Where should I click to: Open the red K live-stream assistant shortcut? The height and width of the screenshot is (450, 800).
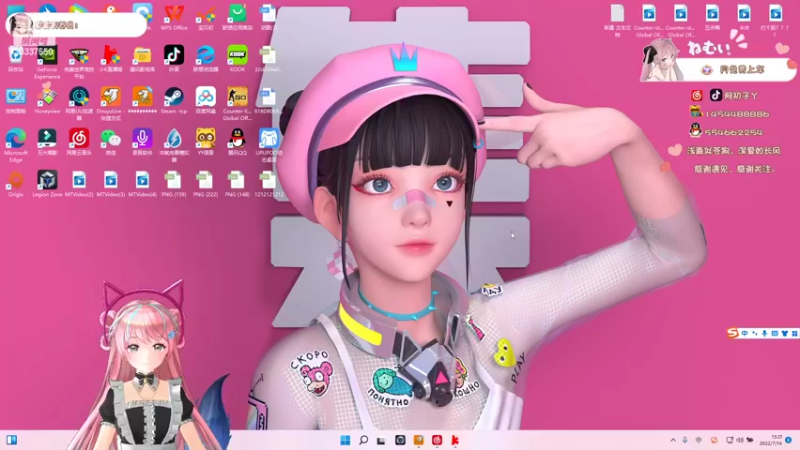point(111,58)
